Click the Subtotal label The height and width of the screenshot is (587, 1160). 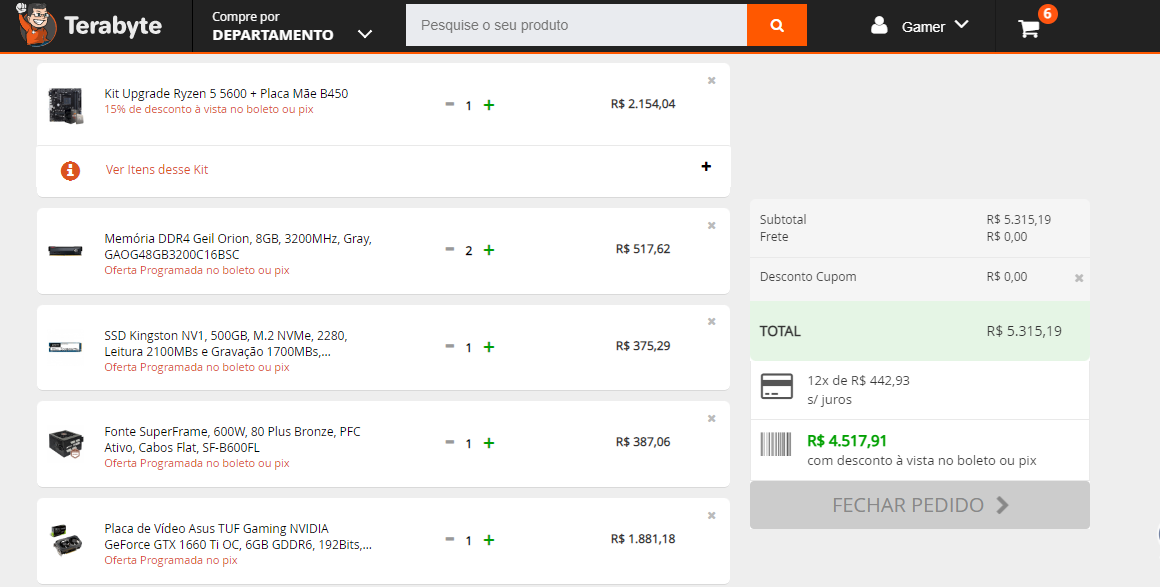(783, 220)
